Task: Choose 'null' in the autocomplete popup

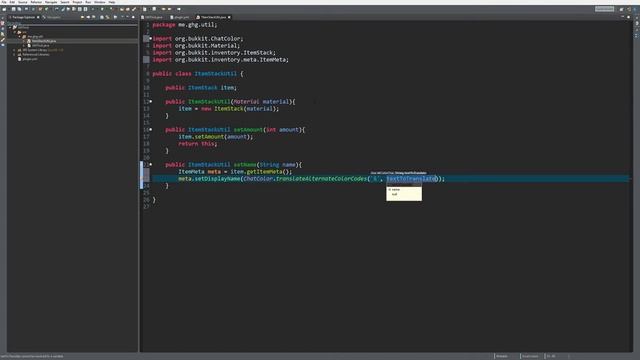Action: pyautogui.click(x=404, y=195)
